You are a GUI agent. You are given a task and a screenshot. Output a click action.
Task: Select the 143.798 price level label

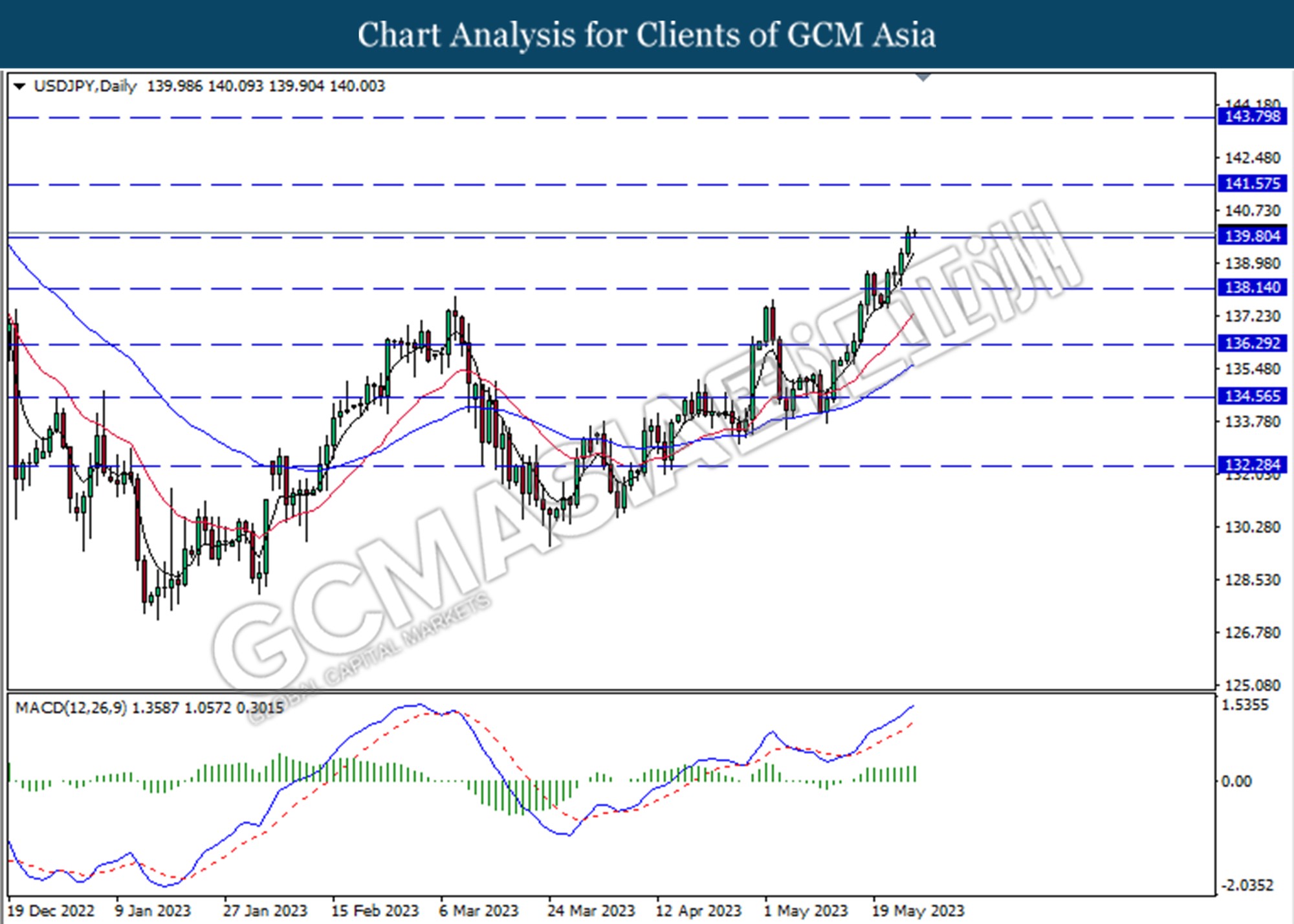[x=1253, y=116]
